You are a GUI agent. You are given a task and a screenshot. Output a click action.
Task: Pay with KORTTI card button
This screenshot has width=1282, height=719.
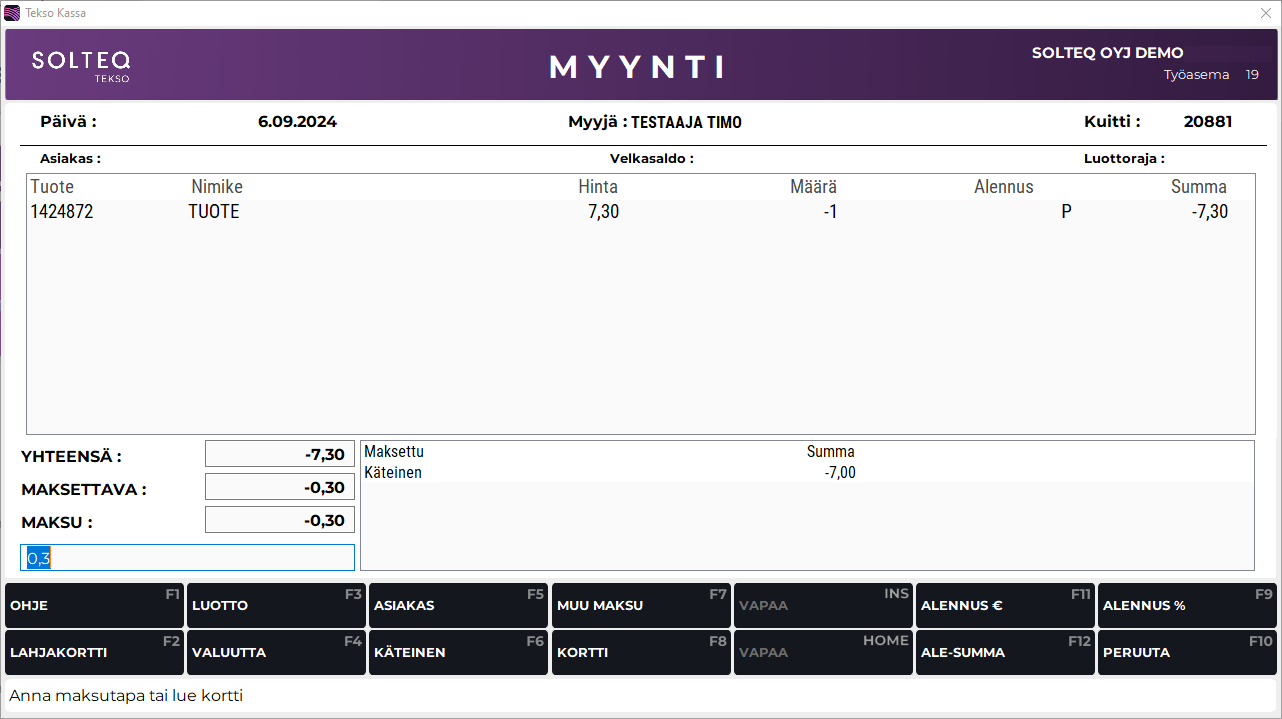pos(640,653)
